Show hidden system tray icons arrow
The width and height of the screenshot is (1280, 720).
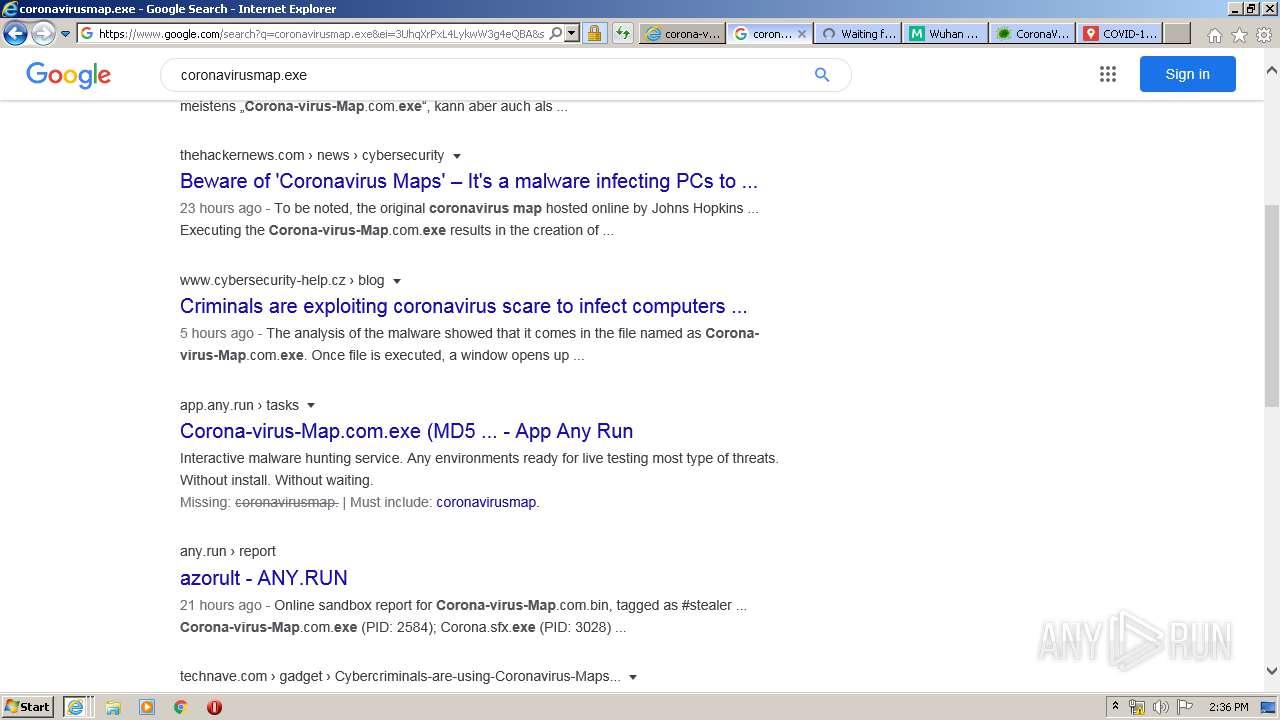tap(1115, 707)
